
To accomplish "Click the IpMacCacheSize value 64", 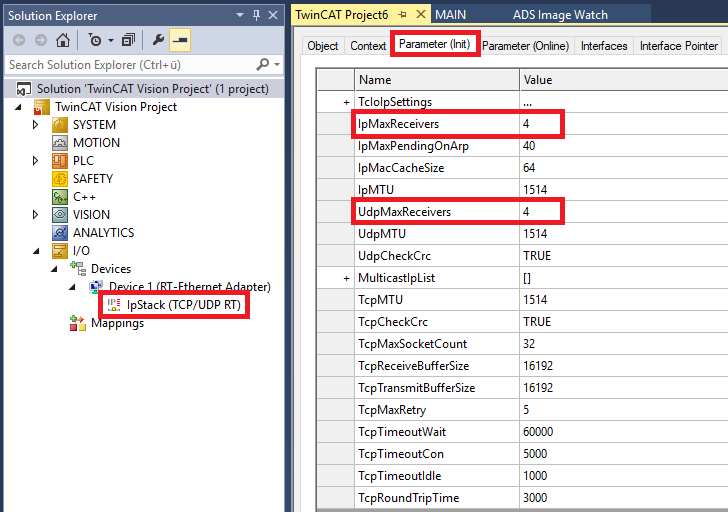I will (529, 168).
